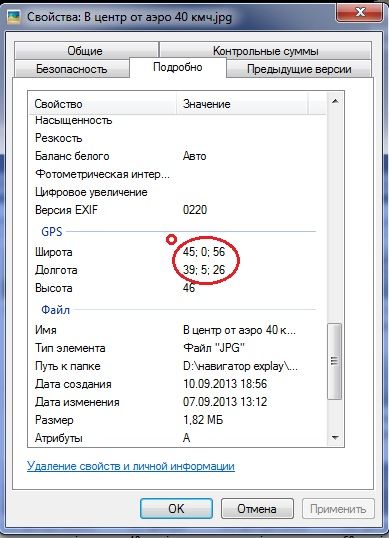Image resolution: width=389 pixels, height=538 pixels.
Task: Select the Дата изменения row
Action: pyautogui.click(x=178, y=402)
